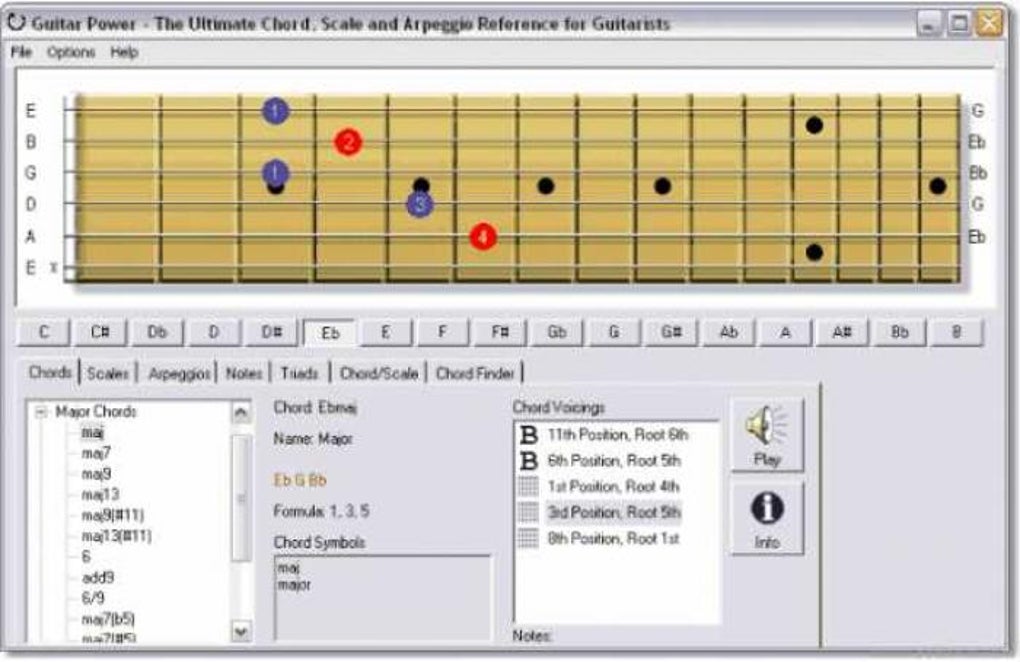Select root note Ab
Image resolution: width=1020 pixels, height=662 pixels.
(x=729, y=332)
